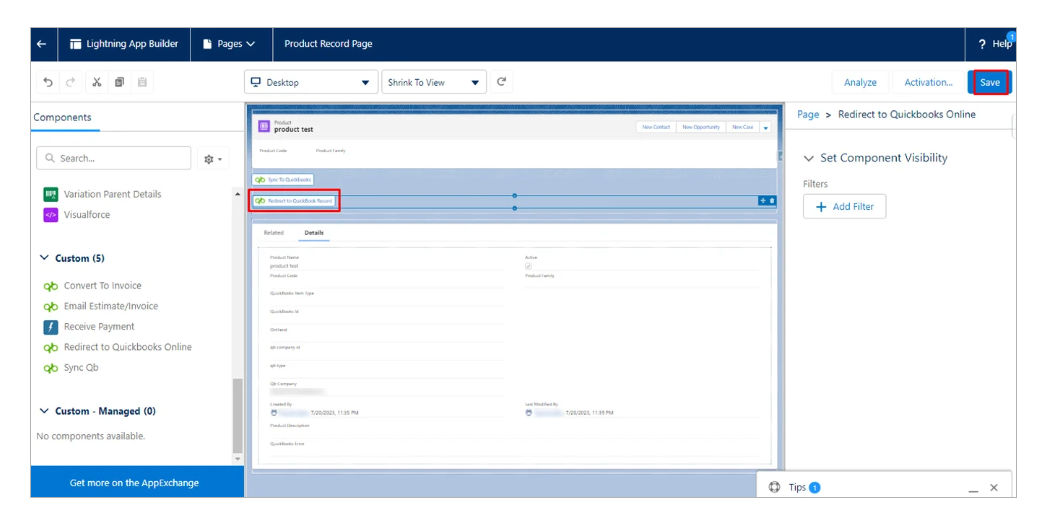
Task: Click the copy icon in the toolbar
Action: (120, 83)
